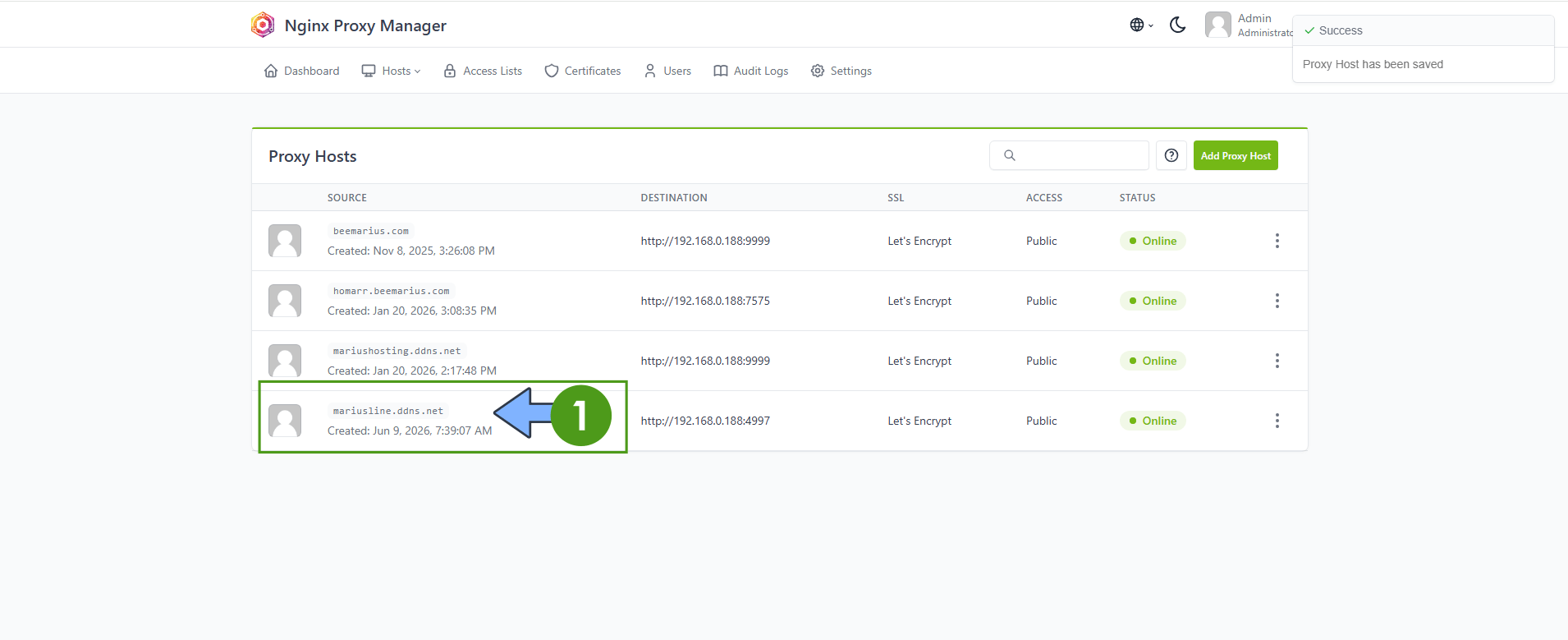Click the Access Lists lock icon
Viewport: 1568px width, 640px height.
click(x=450, y=71)
